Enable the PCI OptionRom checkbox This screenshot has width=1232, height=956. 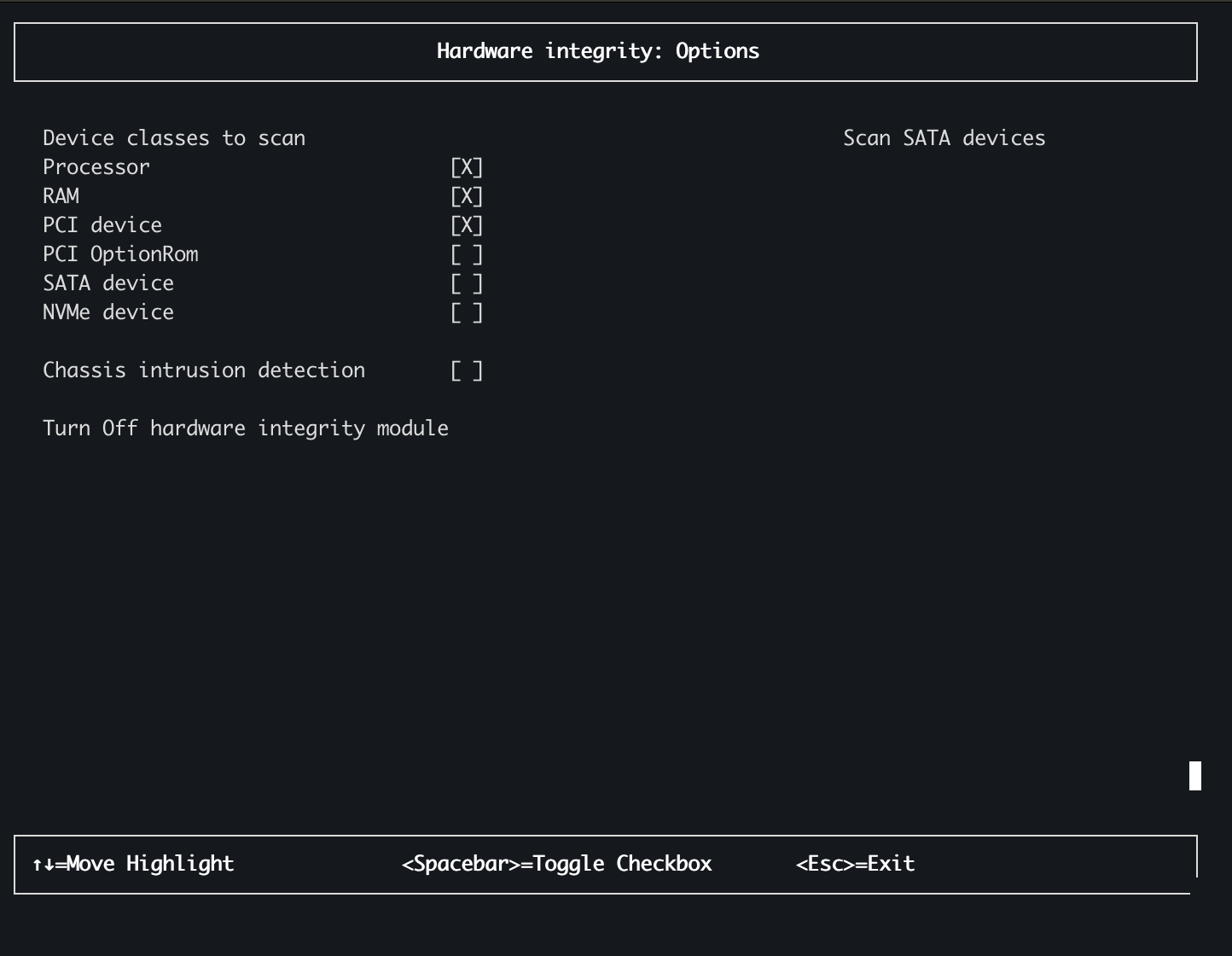pyautogui.click(x=467, y=254)
